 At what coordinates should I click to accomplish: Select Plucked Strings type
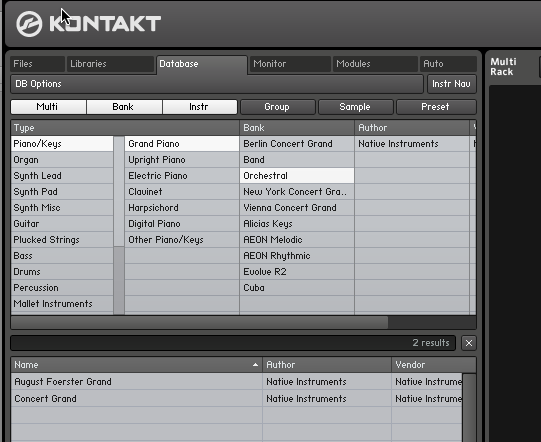pyautogui.click(x=62, y=239)
